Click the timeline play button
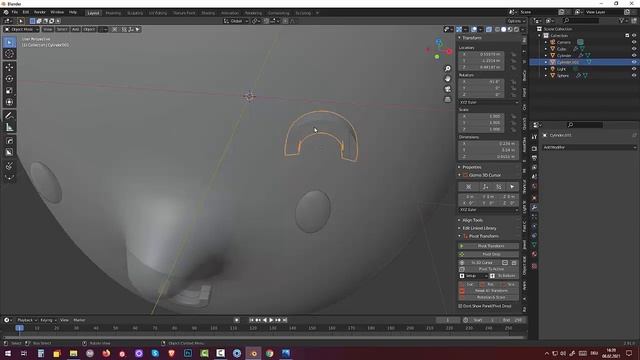Image resolution: width=640 pixels, height=360 pixels. (271, 320)
